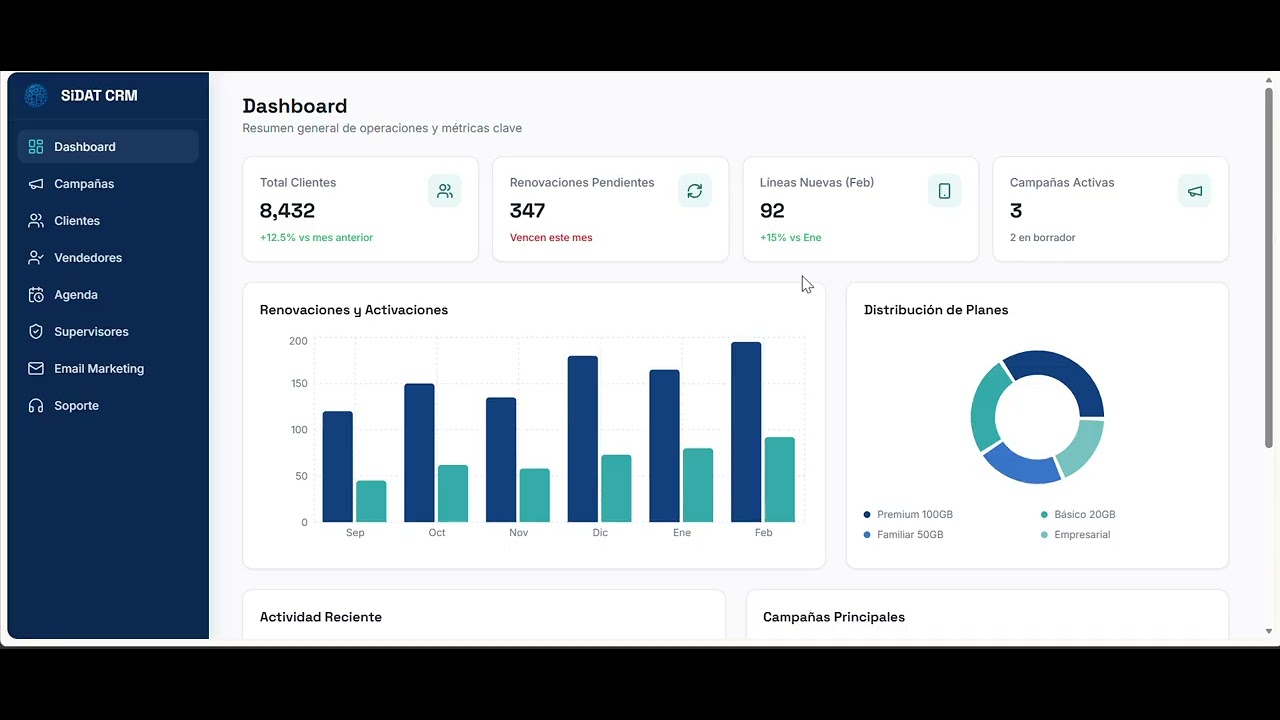Image resolution: width=1280 pixels, height=720 pixels.
Task: Click the dark blue Oct bar
Action: (419, 453)
